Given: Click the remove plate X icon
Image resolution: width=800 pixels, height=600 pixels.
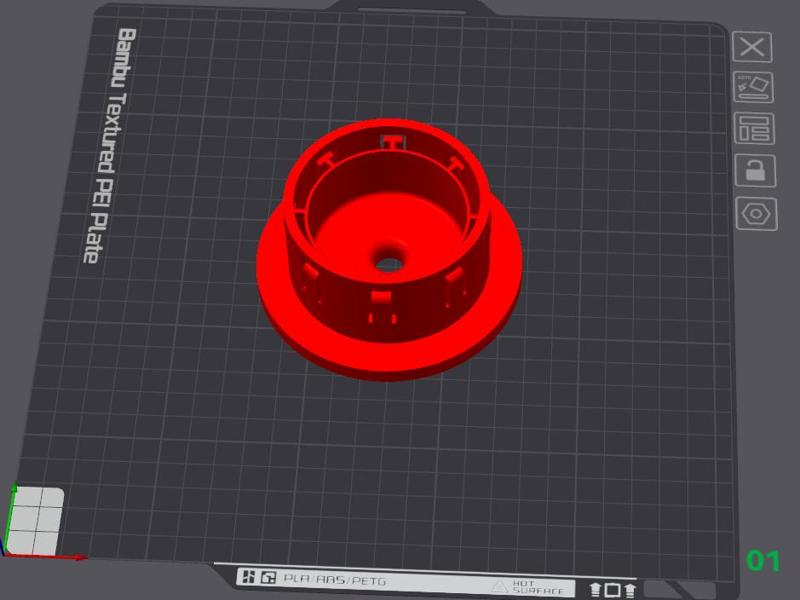Looking at the screenshot, I should [x=752, y=47].
